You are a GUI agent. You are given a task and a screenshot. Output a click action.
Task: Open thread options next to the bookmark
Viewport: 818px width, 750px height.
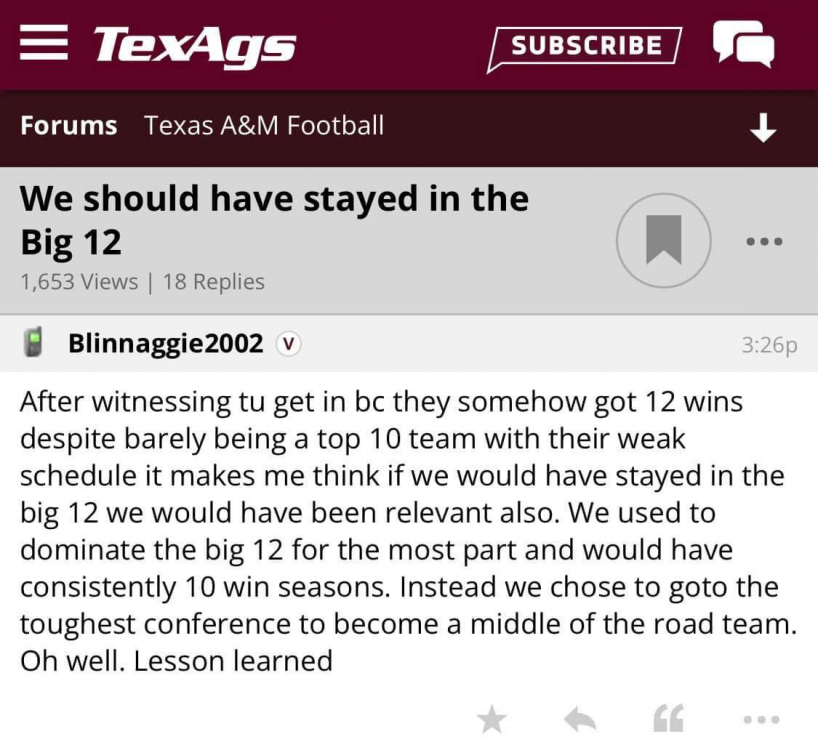pos(764,241)
